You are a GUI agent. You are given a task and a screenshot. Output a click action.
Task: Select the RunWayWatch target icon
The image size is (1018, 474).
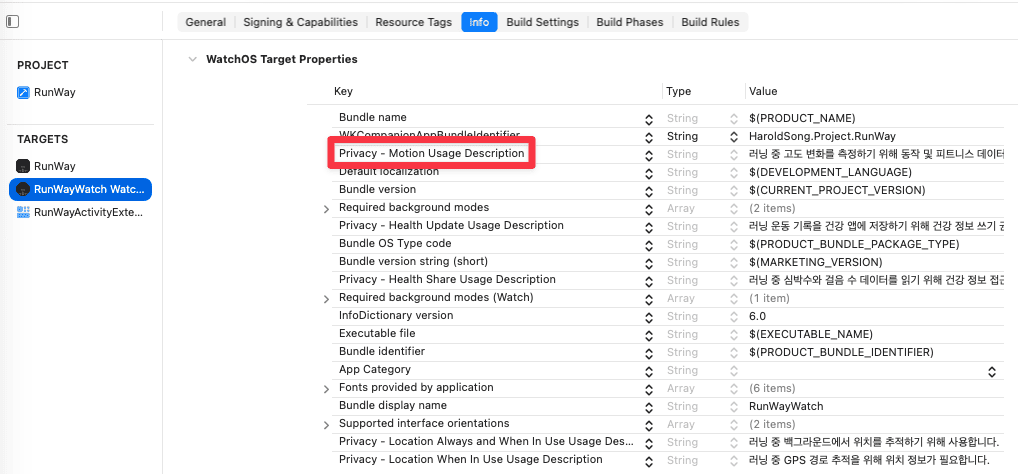(23, 189)
